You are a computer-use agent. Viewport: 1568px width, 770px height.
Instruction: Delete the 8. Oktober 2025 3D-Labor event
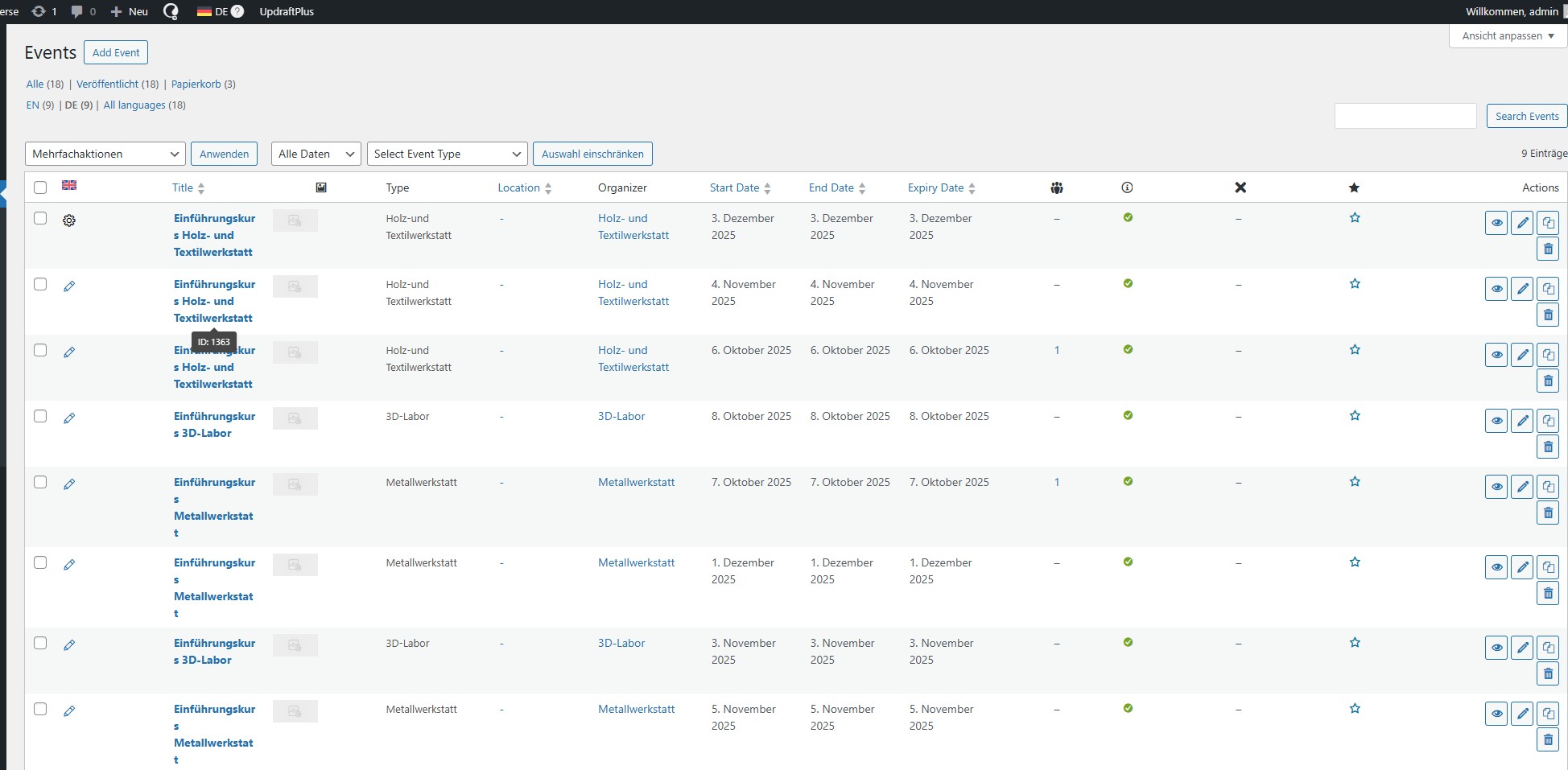1548,447
